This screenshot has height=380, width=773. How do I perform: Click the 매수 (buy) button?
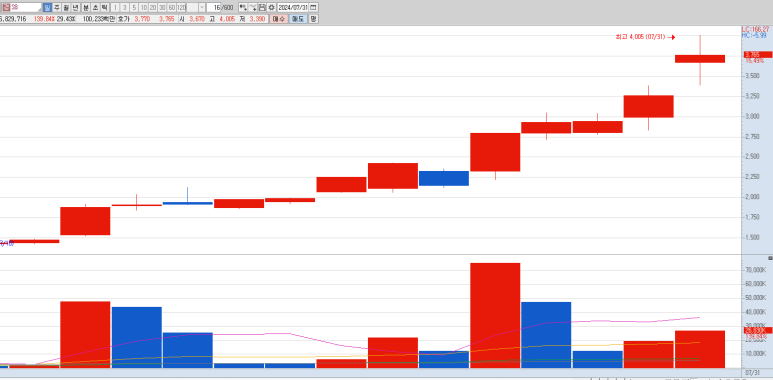coord(279,19)
